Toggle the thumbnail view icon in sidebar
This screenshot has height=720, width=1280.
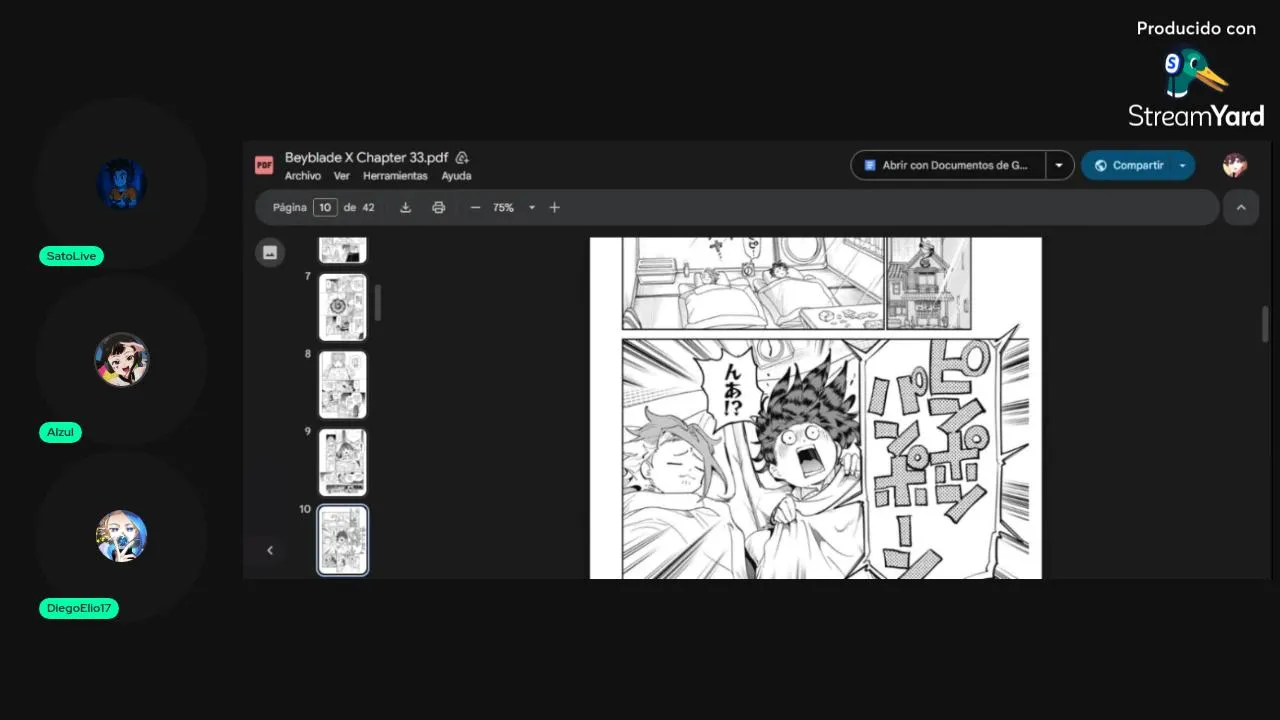tap(270, 252)
